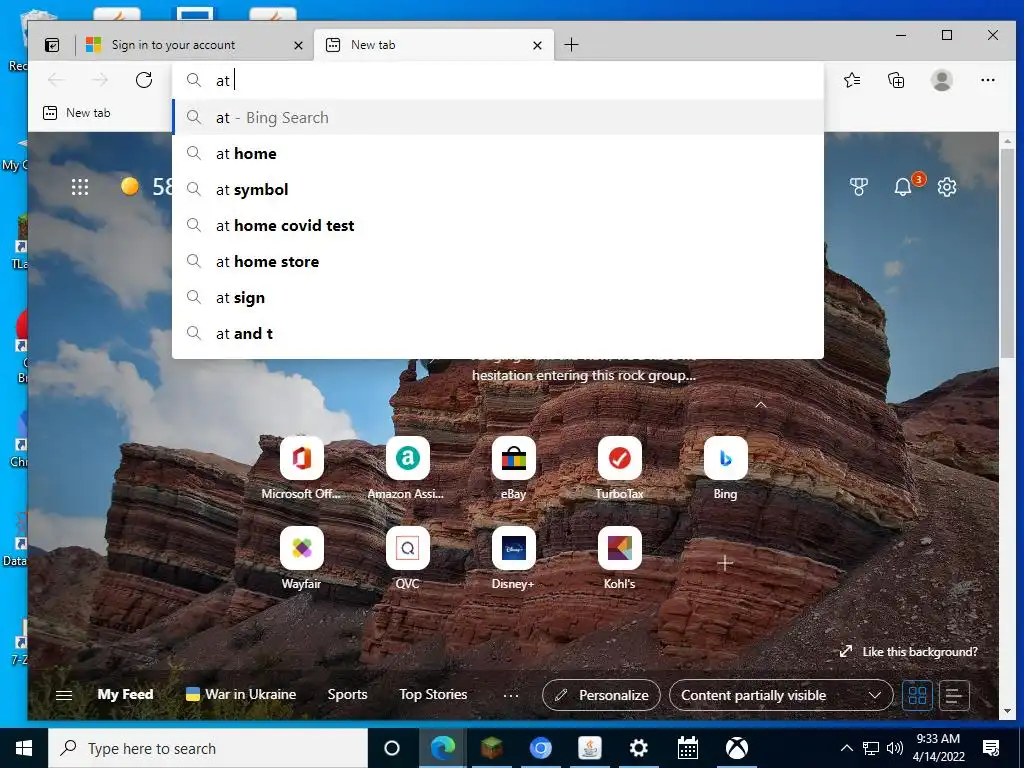Open Cortana circle icon on taskbar
The height and width of the screenshot is (768, 1024).
coord(391,748)
